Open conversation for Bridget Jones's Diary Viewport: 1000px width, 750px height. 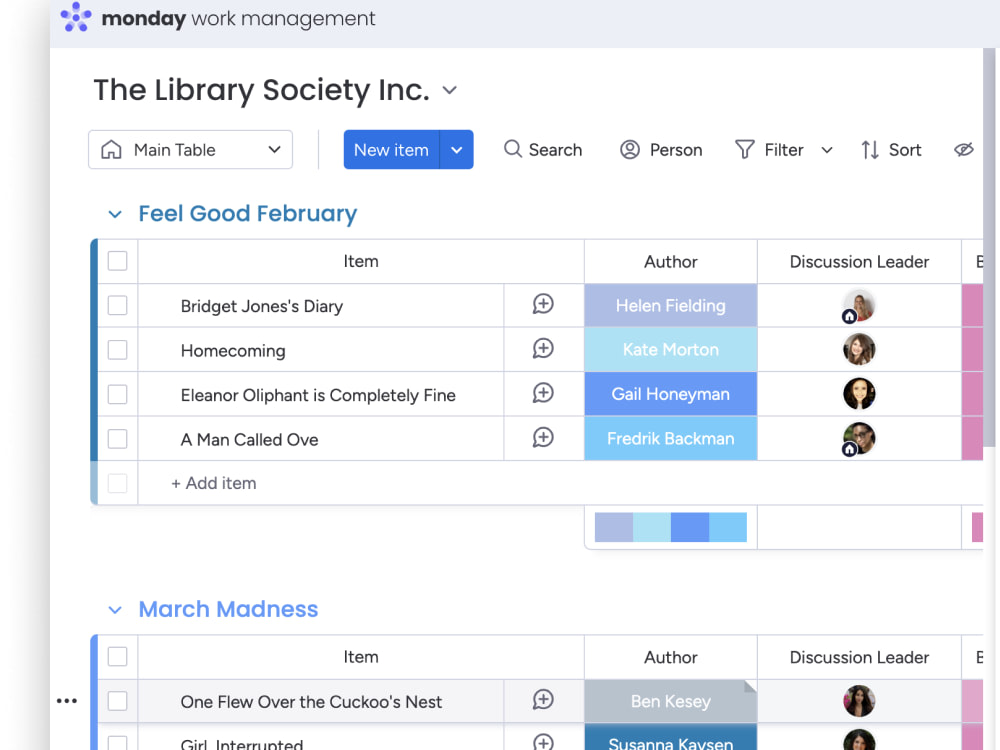coord(543,304)
